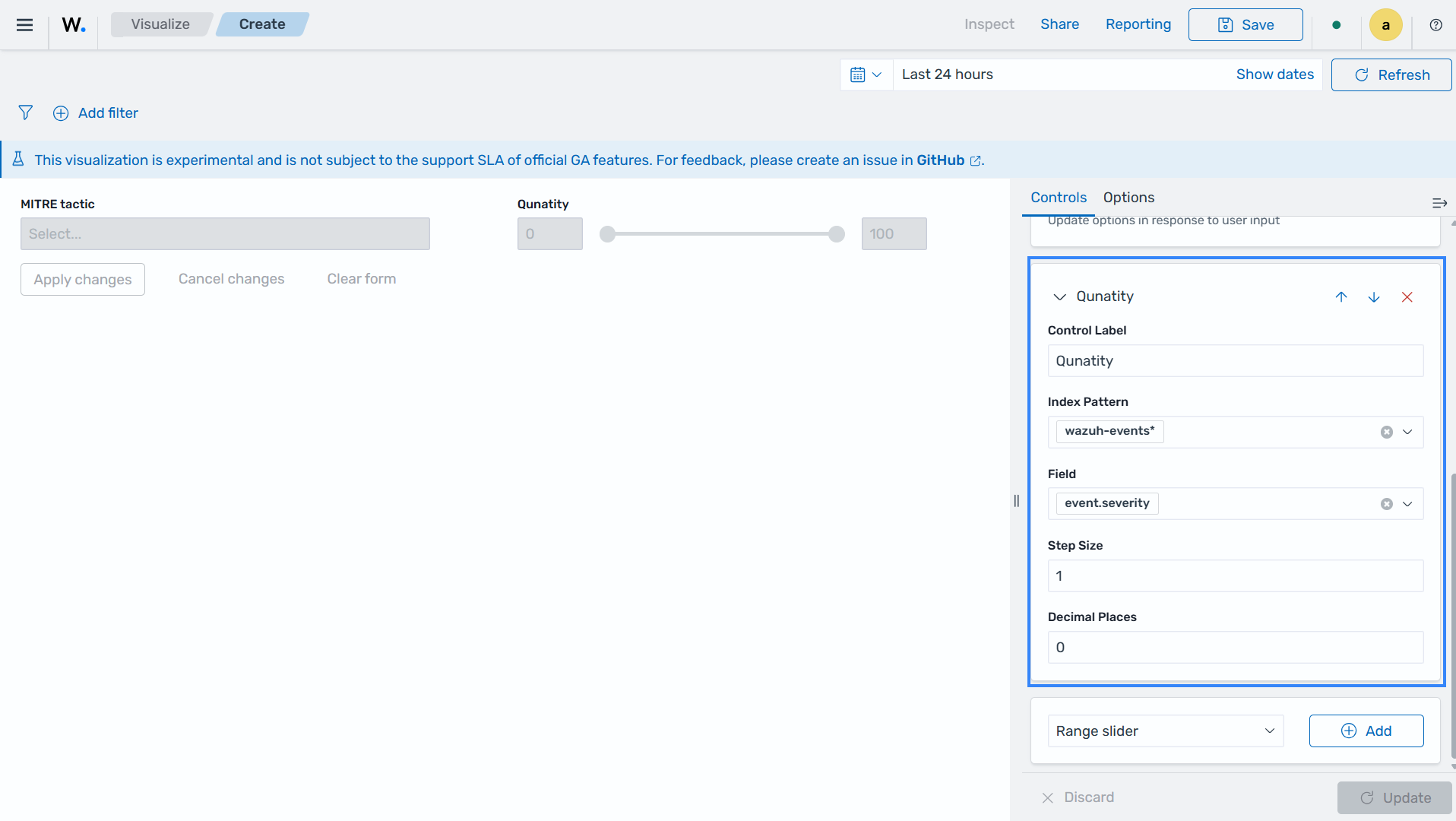Switch to the Controls tab
Image resolution: width=1456 pixels, height=821 pixels.
tap(1058, 198)
